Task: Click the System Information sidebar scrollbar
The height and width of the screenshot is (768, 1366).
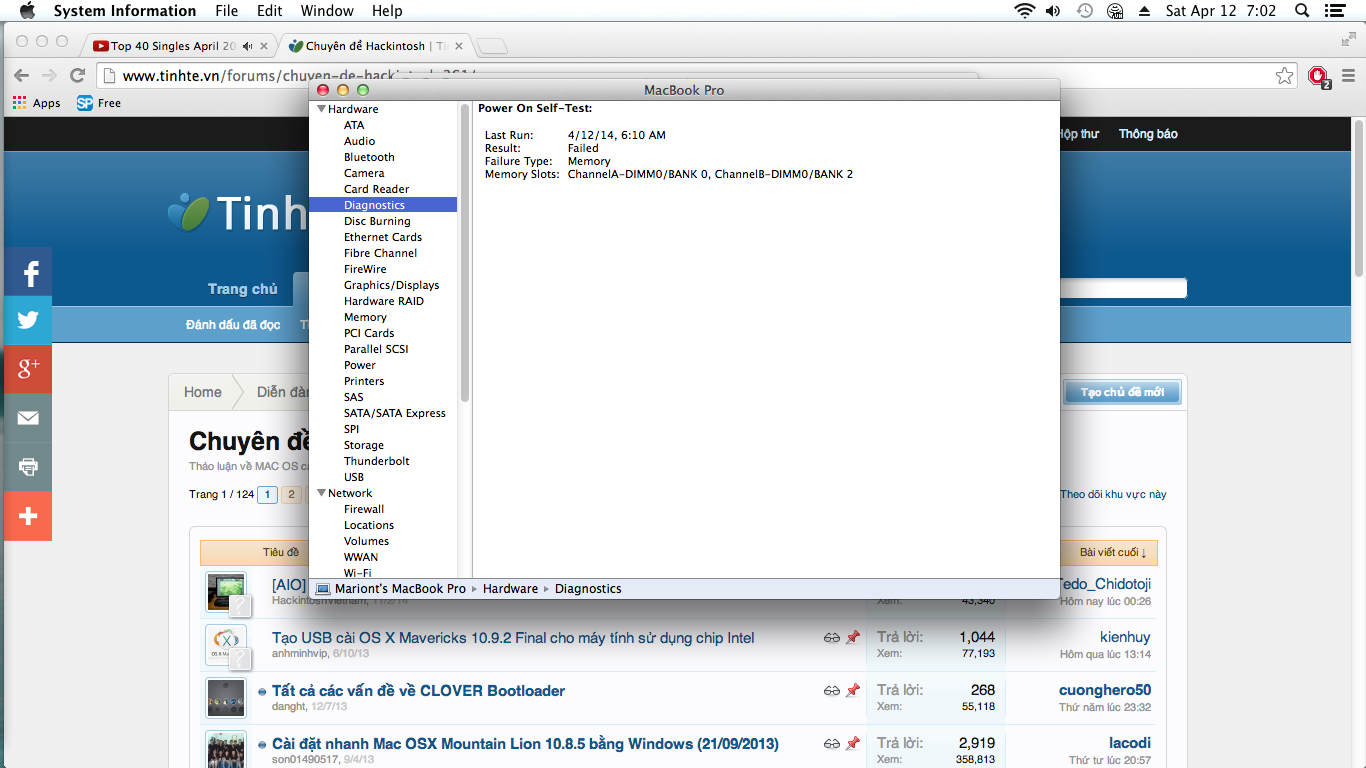Action: [465, 253]
